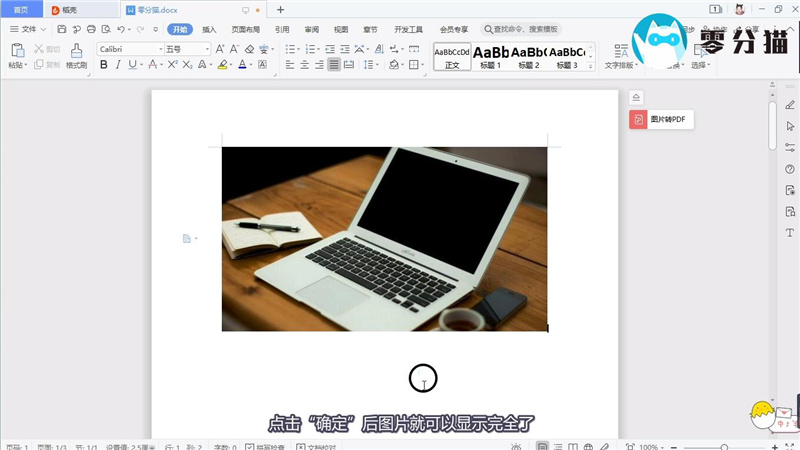Viewport: 800px width, 450px height.
Task: Click the save icon in quick access toolbar
Action: click(61, 30)
